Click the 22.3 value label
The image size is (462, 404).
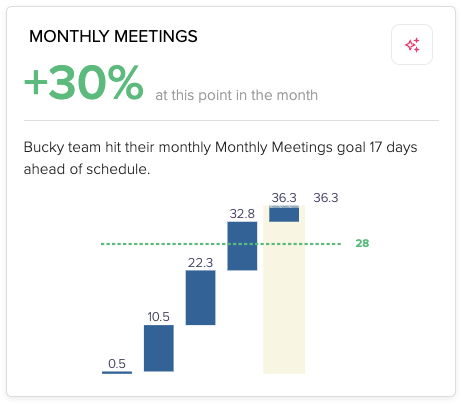200,263
